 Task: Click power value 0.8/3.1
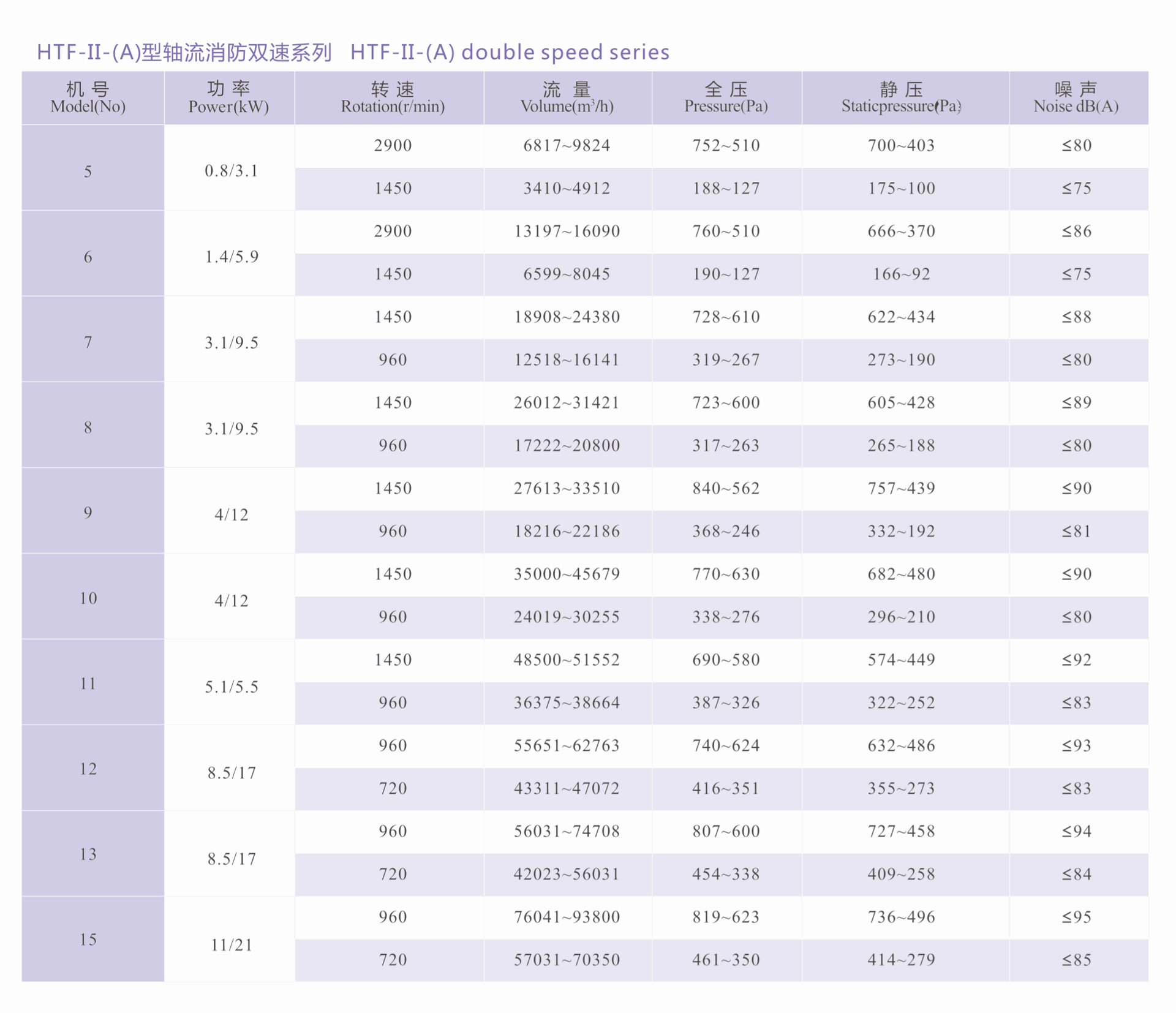232,171
